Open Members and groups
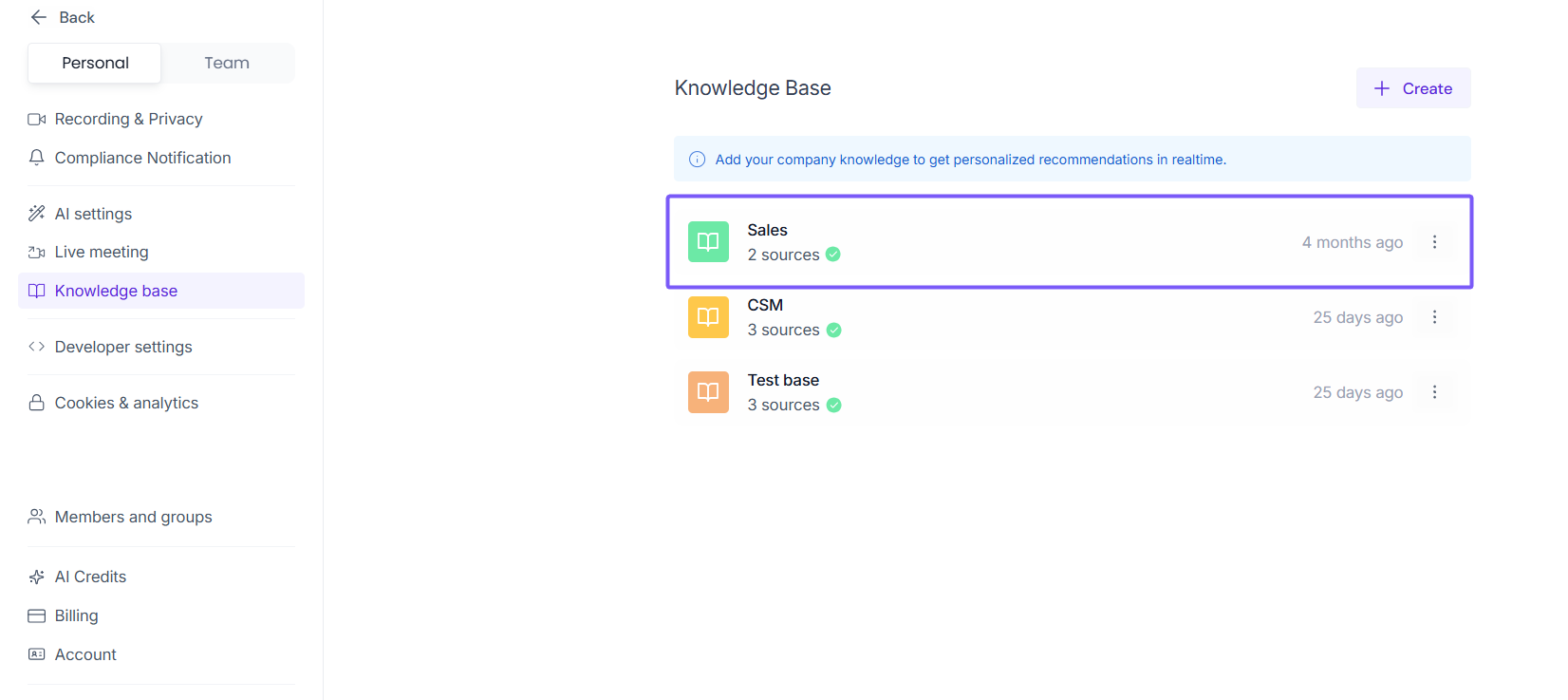Screen dimensions: 1568x700 pos(133,517)
